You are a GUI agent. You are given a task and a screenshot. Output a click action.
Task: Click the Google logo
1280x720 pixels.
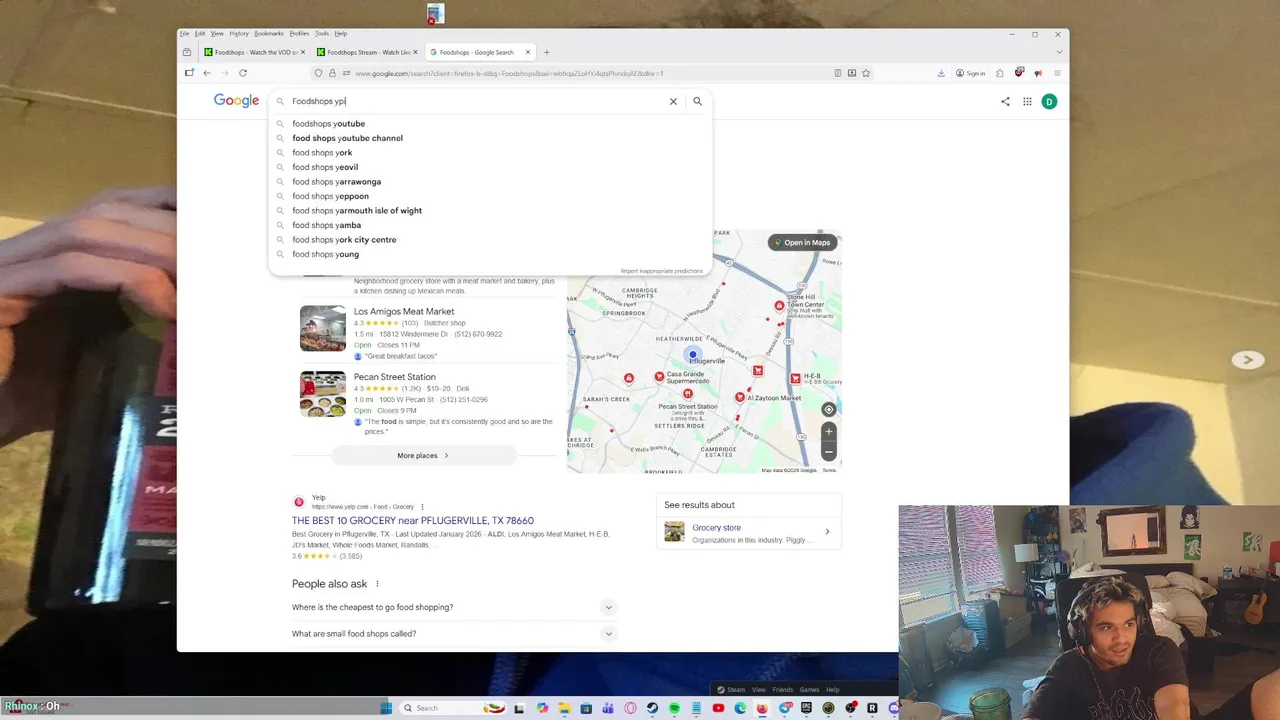236,100
